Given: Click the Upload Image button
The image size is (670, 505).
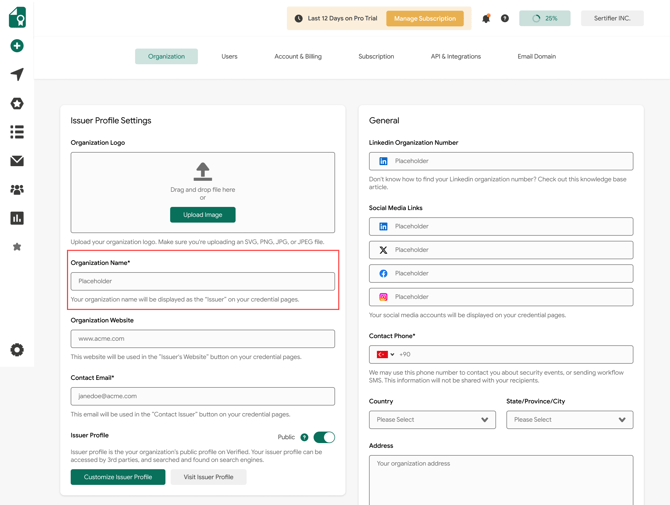Looking at the screenshot, I should pos(203,215).
